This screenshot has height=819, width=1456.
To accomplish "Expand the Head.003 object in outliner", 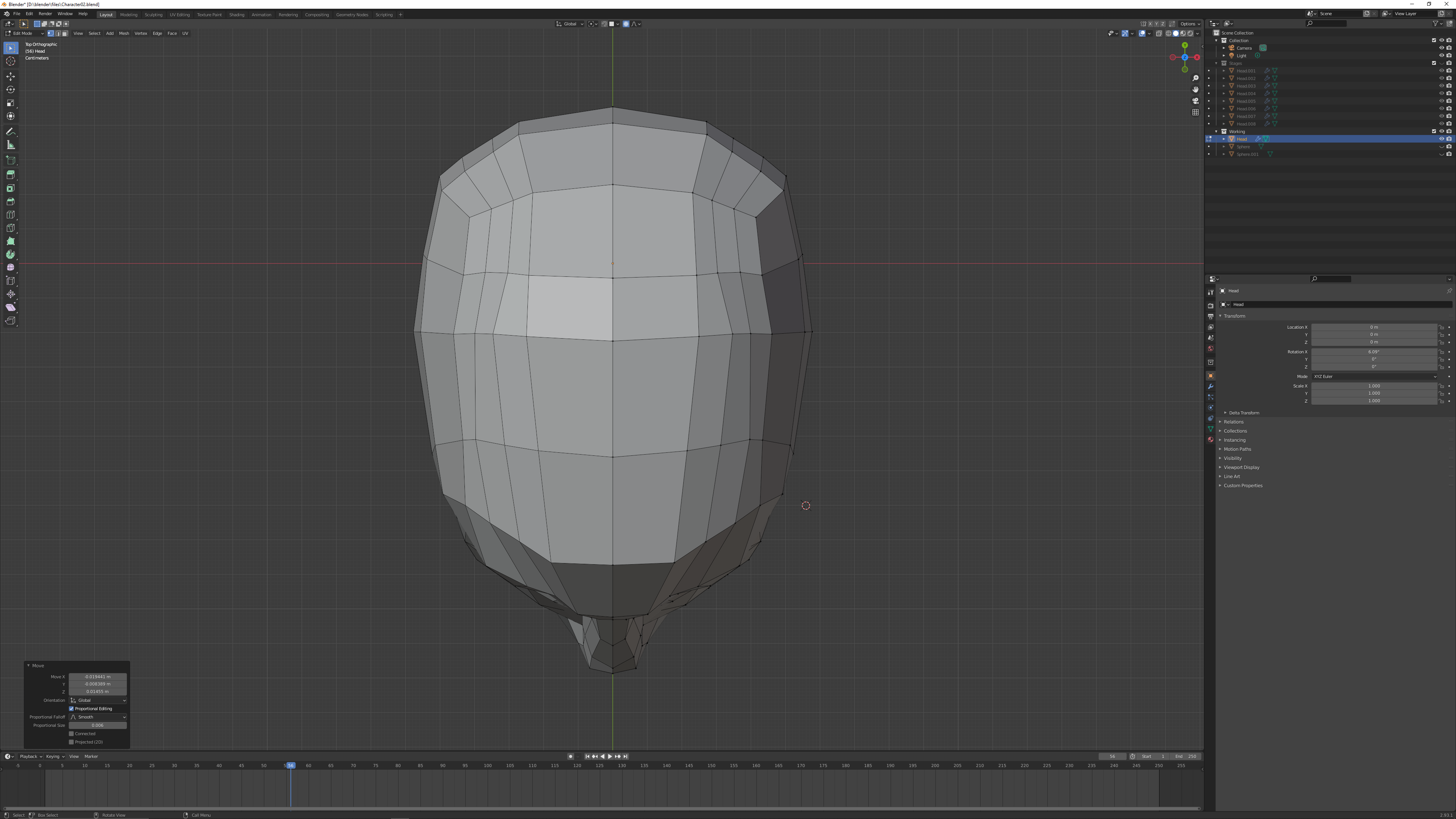I will (1224, 86).
